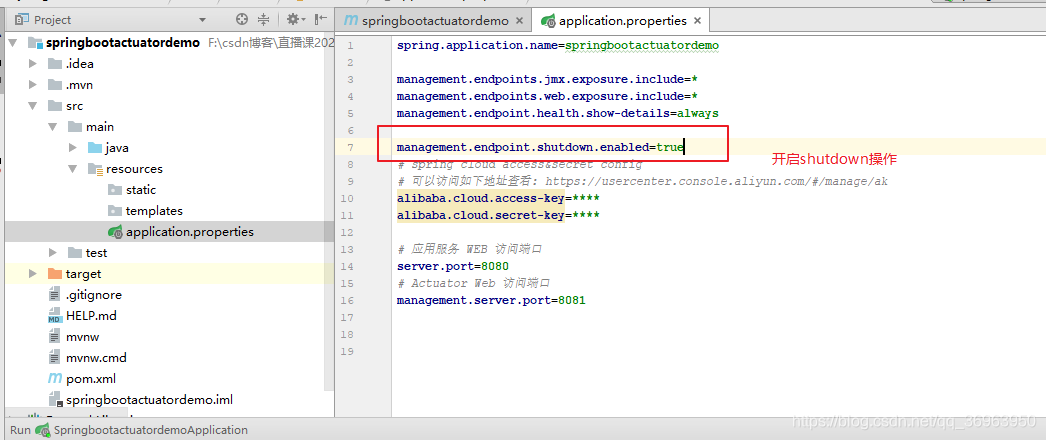Click the spring.application.name line in editor

point(558,45)
